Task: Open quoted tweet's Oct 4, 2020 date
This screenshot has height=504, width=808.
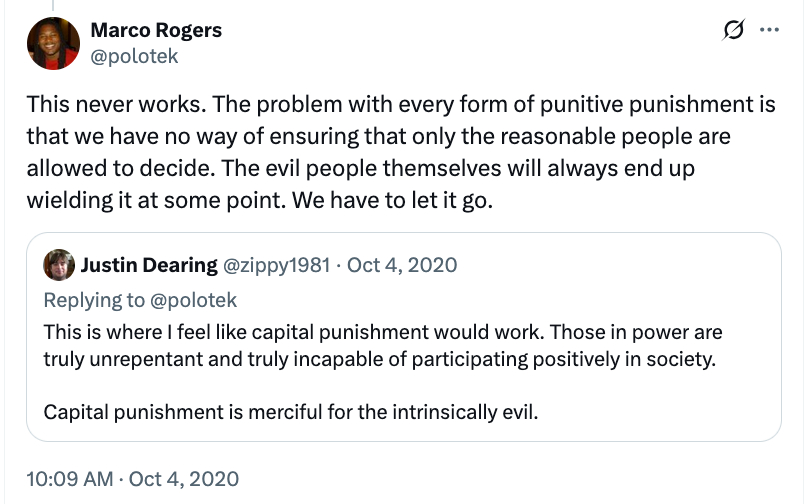Action: 402,265
